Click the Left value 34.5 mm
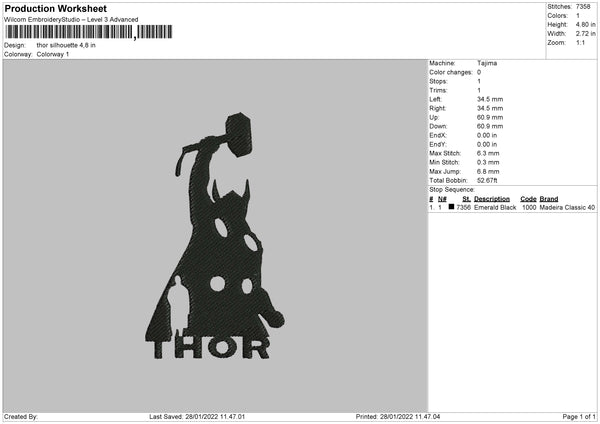 click(490, 99)
